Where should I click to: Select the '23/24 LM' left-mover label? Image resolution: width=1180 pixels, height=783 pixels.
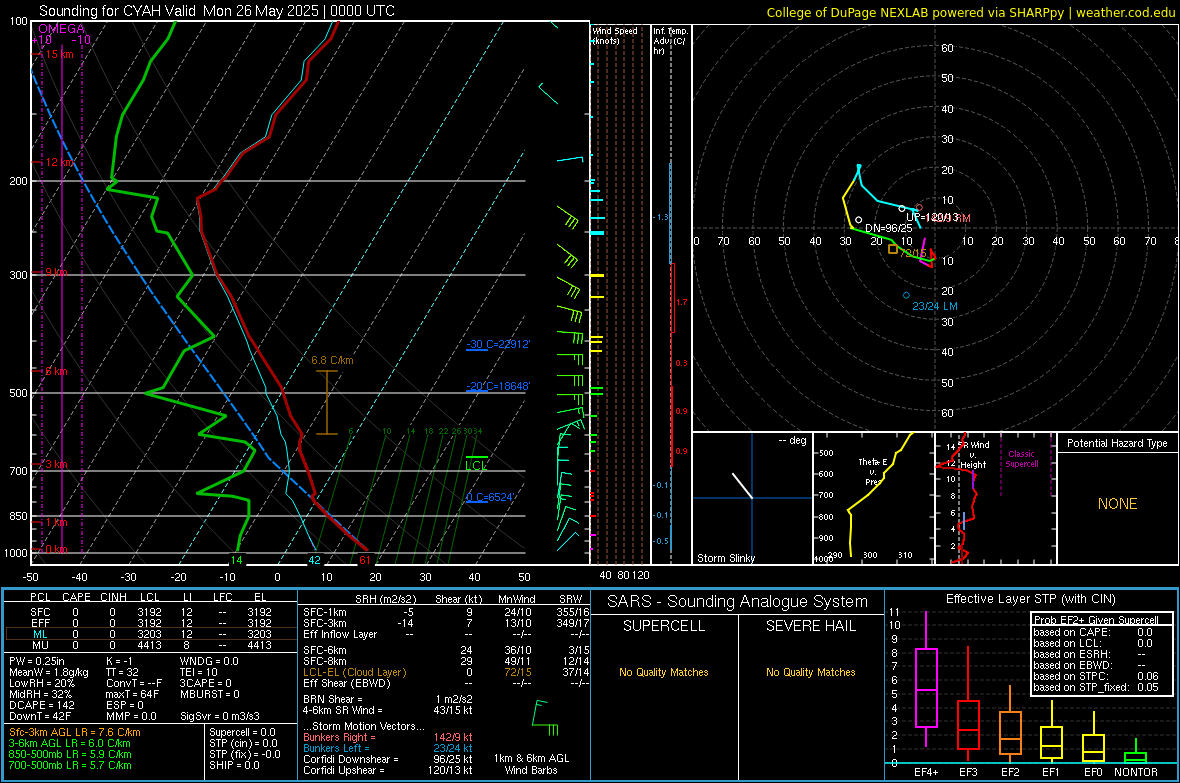pos(935,306)
